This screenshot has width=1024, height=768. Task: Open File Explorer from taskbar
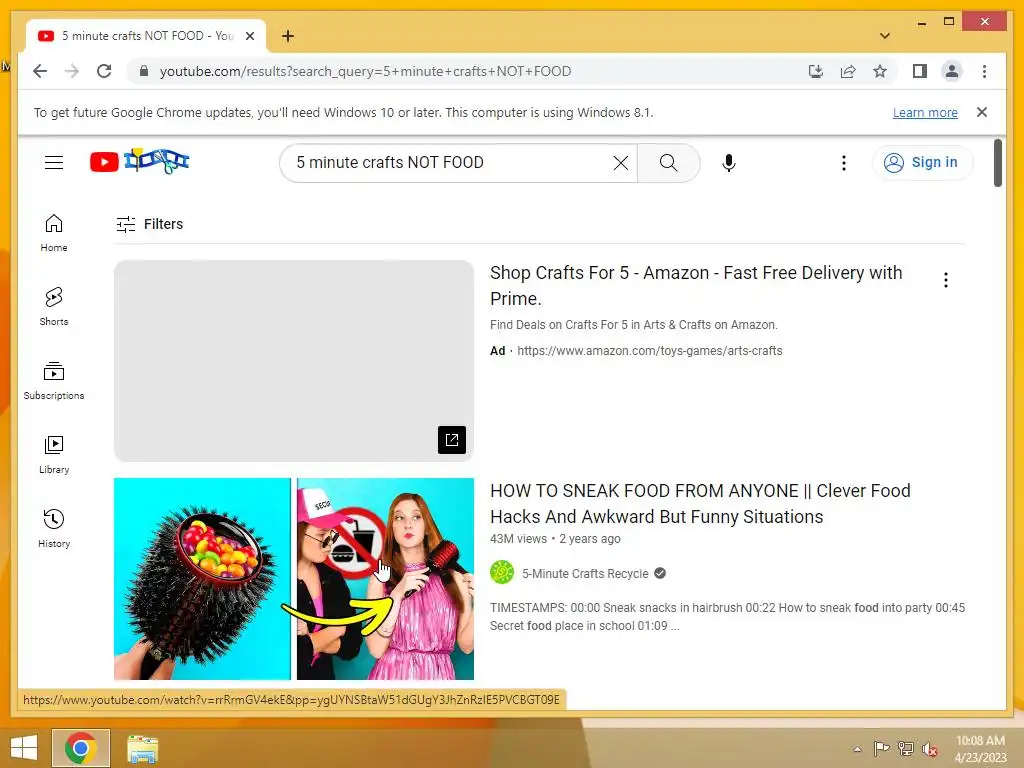(x=142, y=749)
